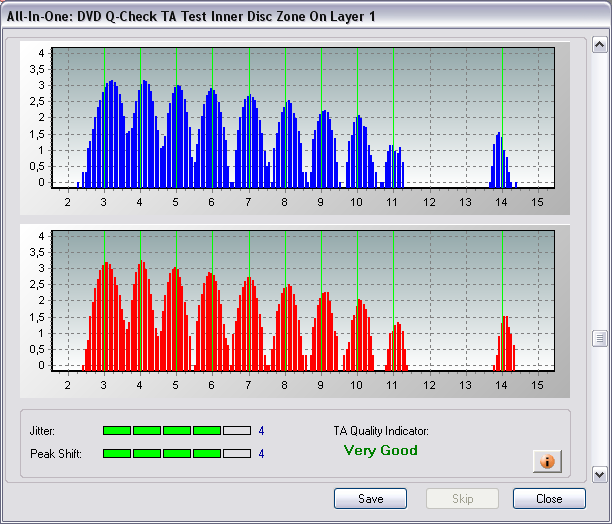Save the TA test results
This screenshot has width=612, height=524.
click(x=370, y=499)
